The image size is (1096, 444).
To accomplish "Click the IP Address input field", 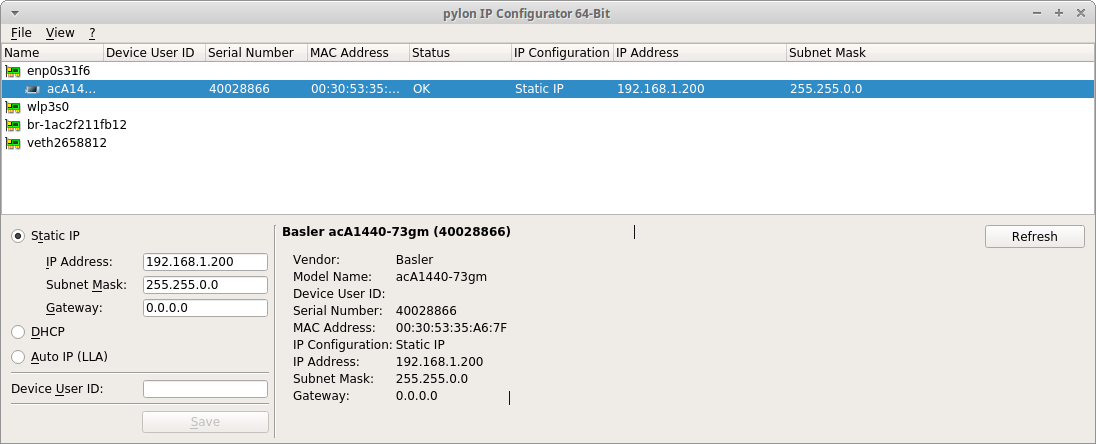I will click(206, 262).
